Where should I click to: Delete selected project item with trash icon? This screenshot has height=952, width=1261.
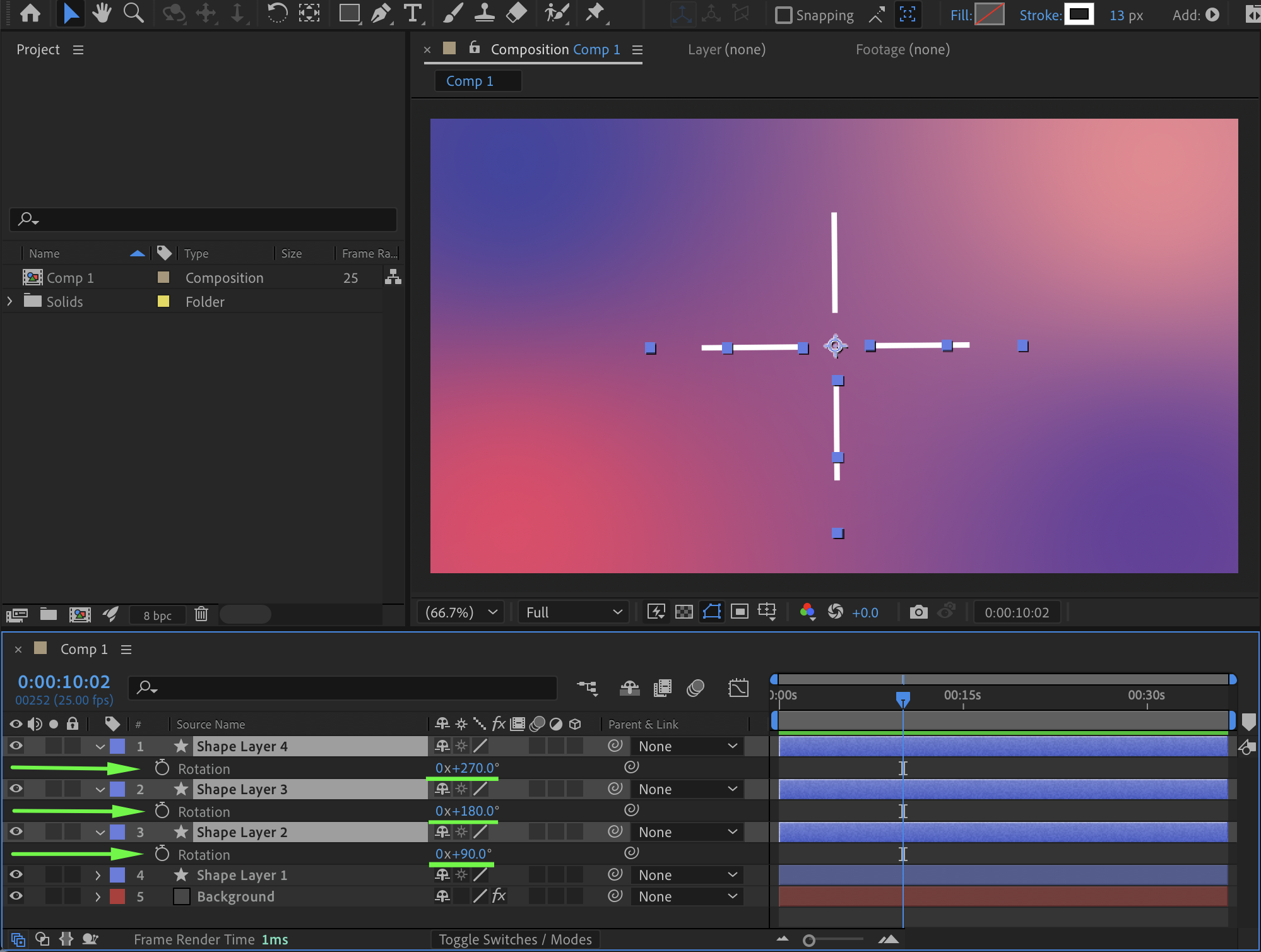pos(201,614)
